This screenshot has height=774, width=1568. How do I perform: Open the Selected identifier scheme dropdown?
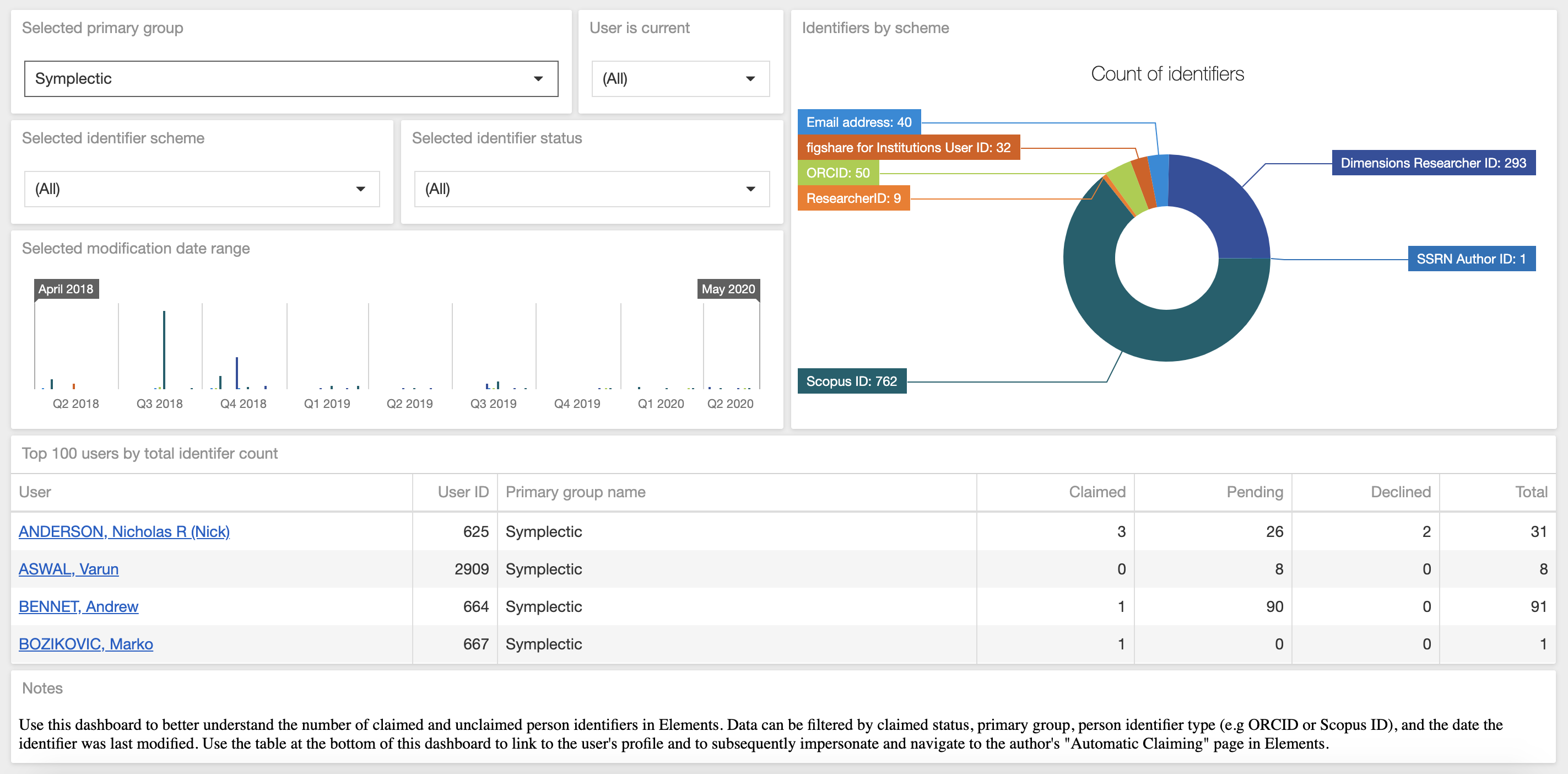pos(202,189)
